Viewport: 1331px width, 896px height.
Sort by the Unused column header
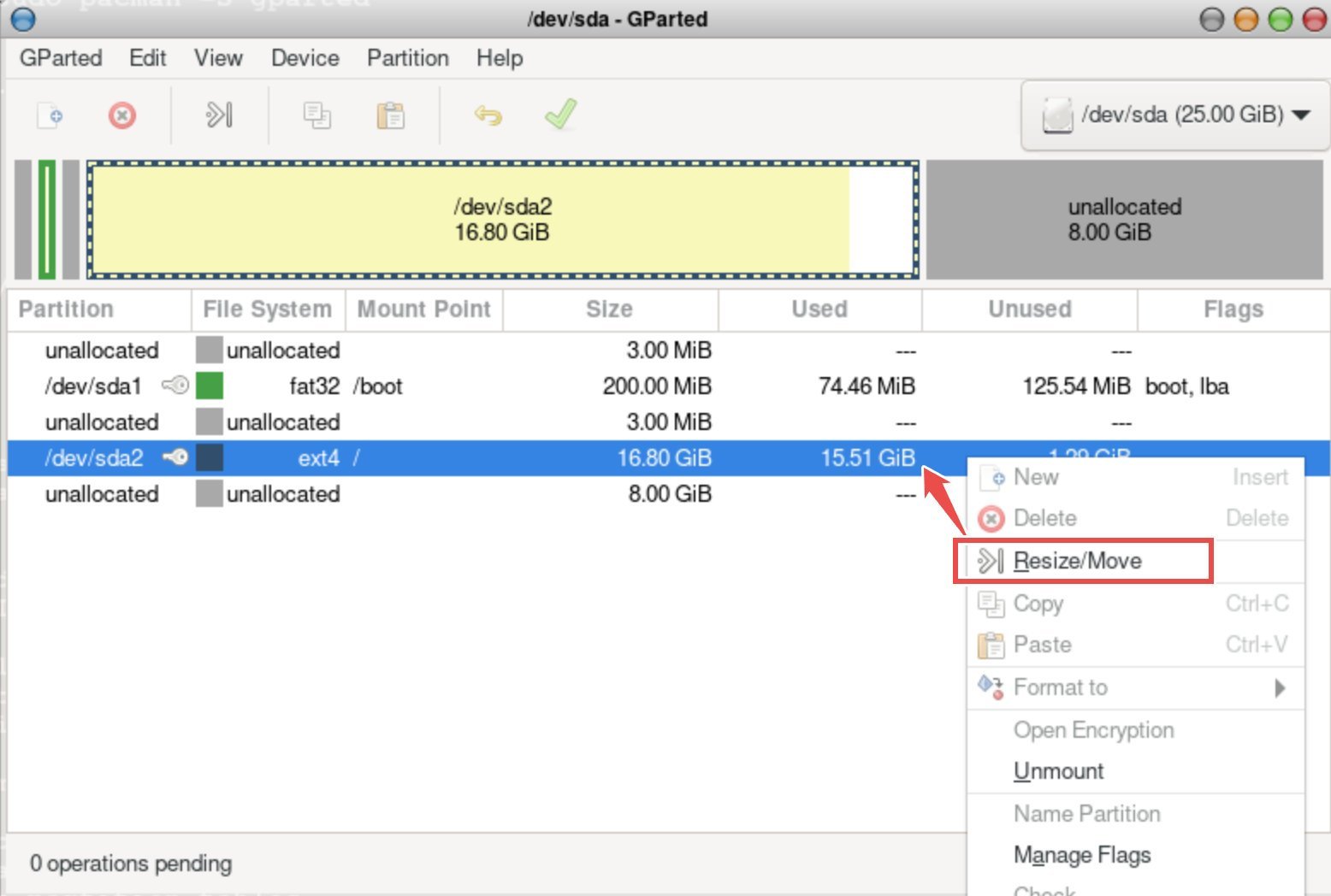(x=1030, y=309)
